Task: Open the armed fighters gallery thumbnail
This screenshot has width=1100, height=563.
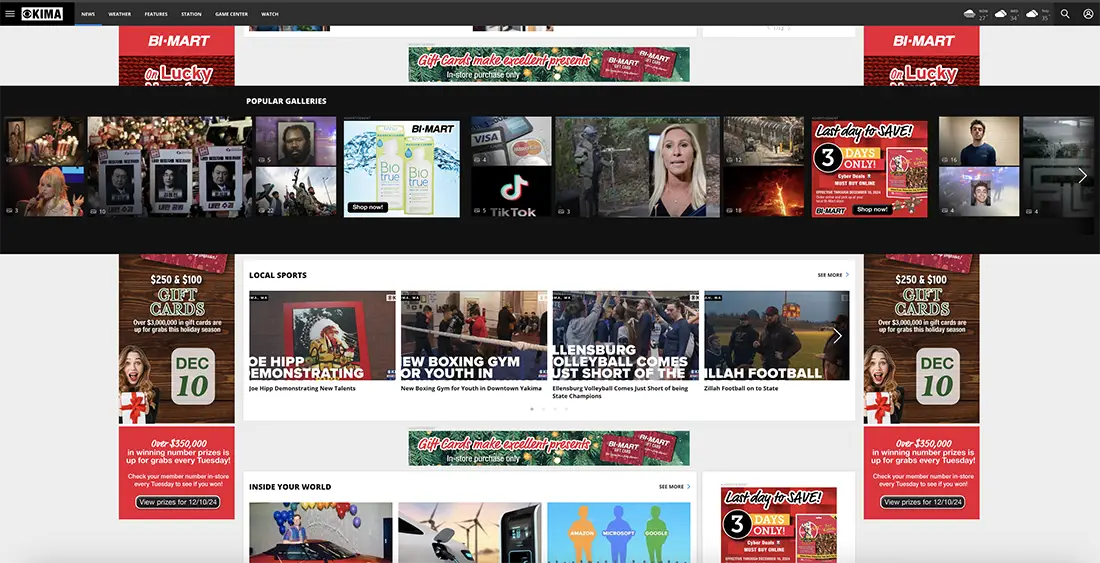Action: 296,191
